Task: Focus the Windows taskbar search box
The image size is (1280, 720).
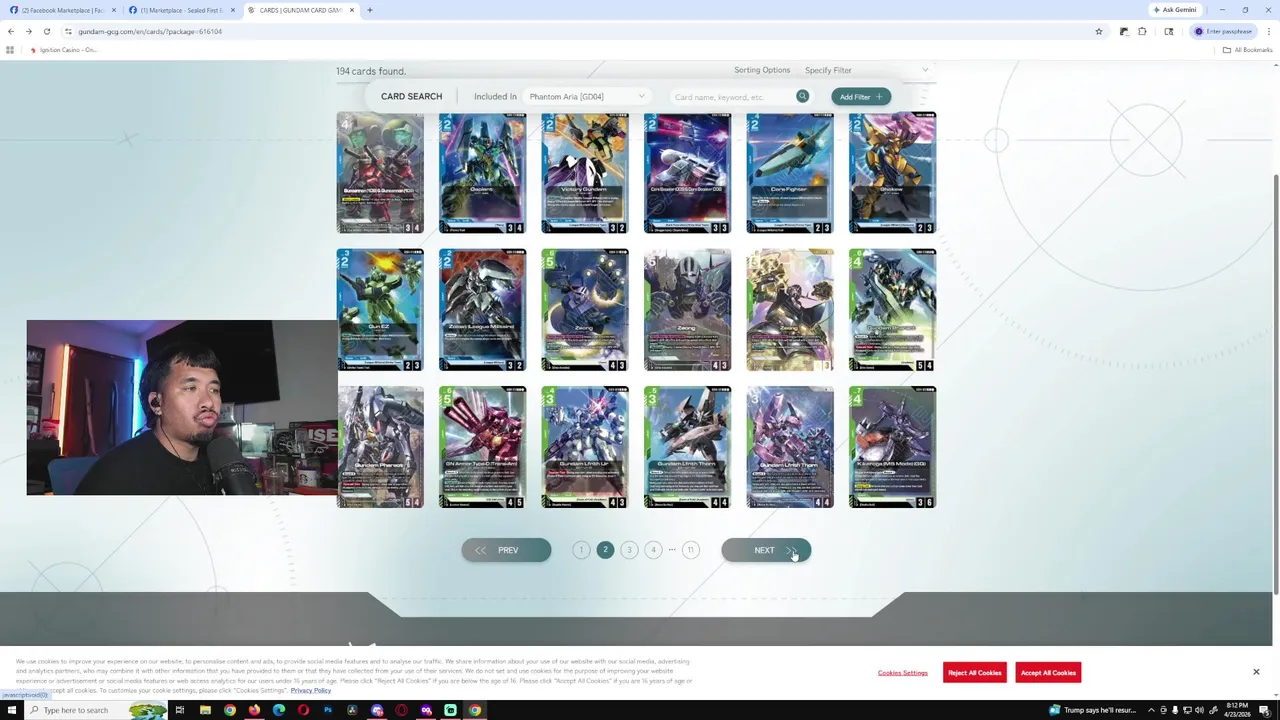Action: click(97, 710)
